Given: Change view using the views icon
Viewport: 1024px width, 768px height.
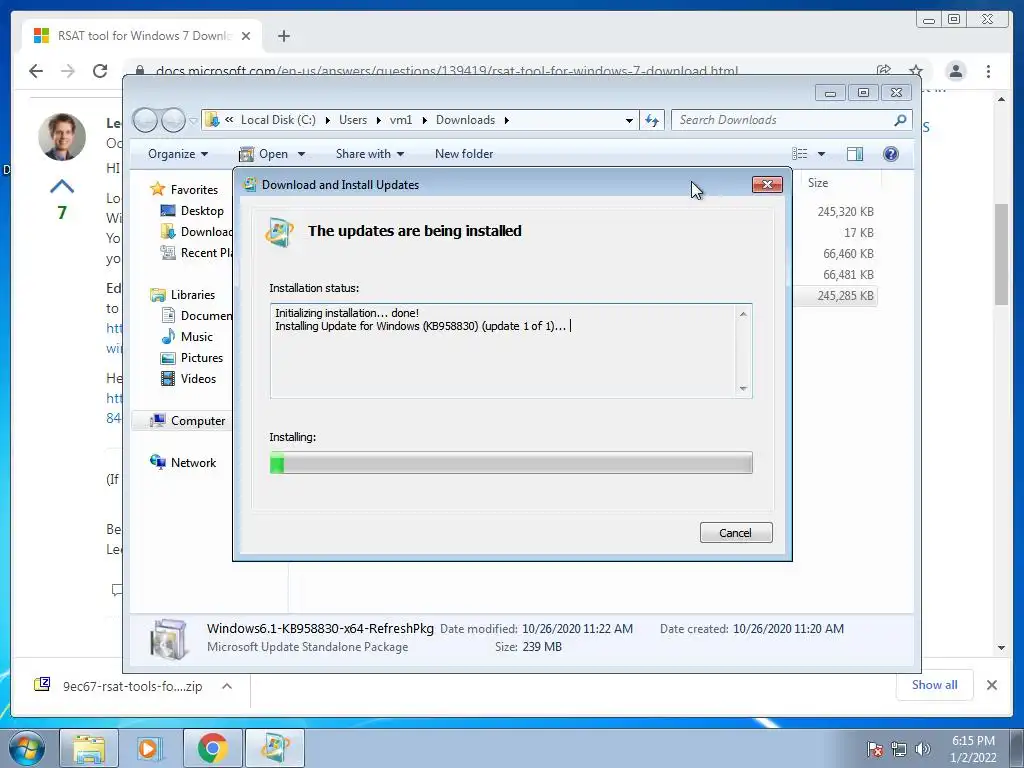Looking at the screenshot, I should coord(799,154).
